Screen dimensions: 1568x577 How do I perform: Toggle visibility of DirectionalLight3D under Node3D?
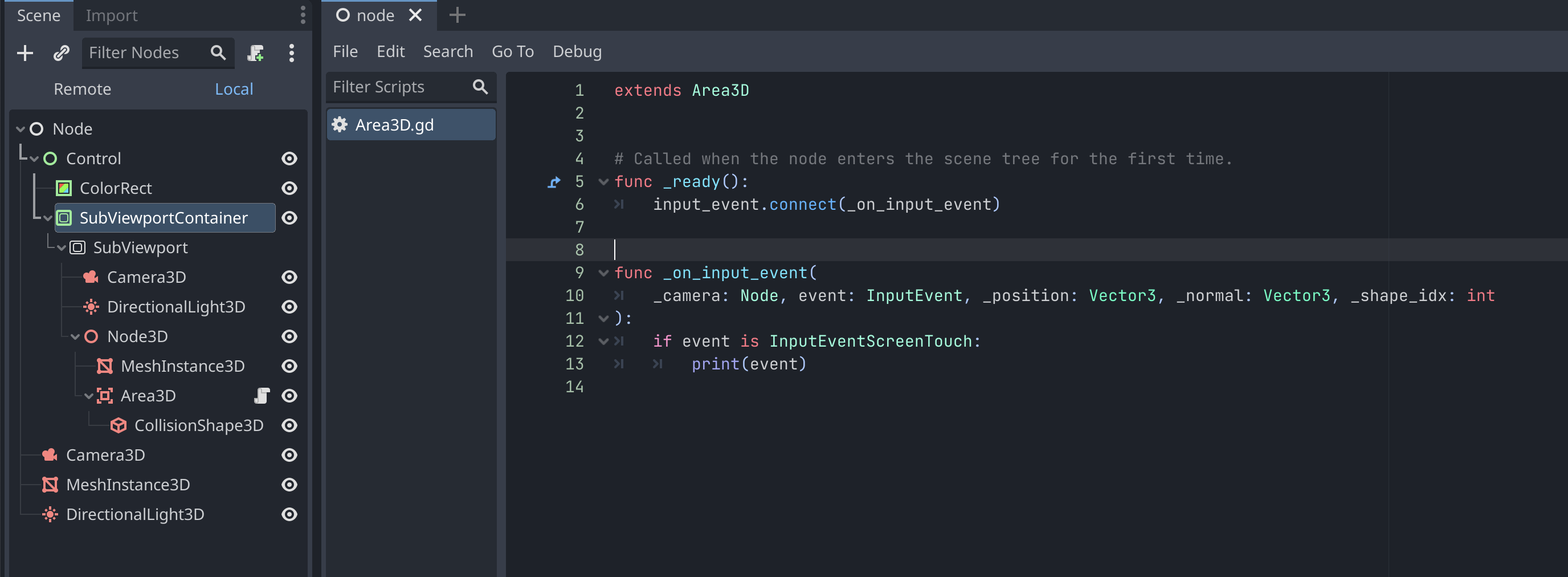[289, 307]
